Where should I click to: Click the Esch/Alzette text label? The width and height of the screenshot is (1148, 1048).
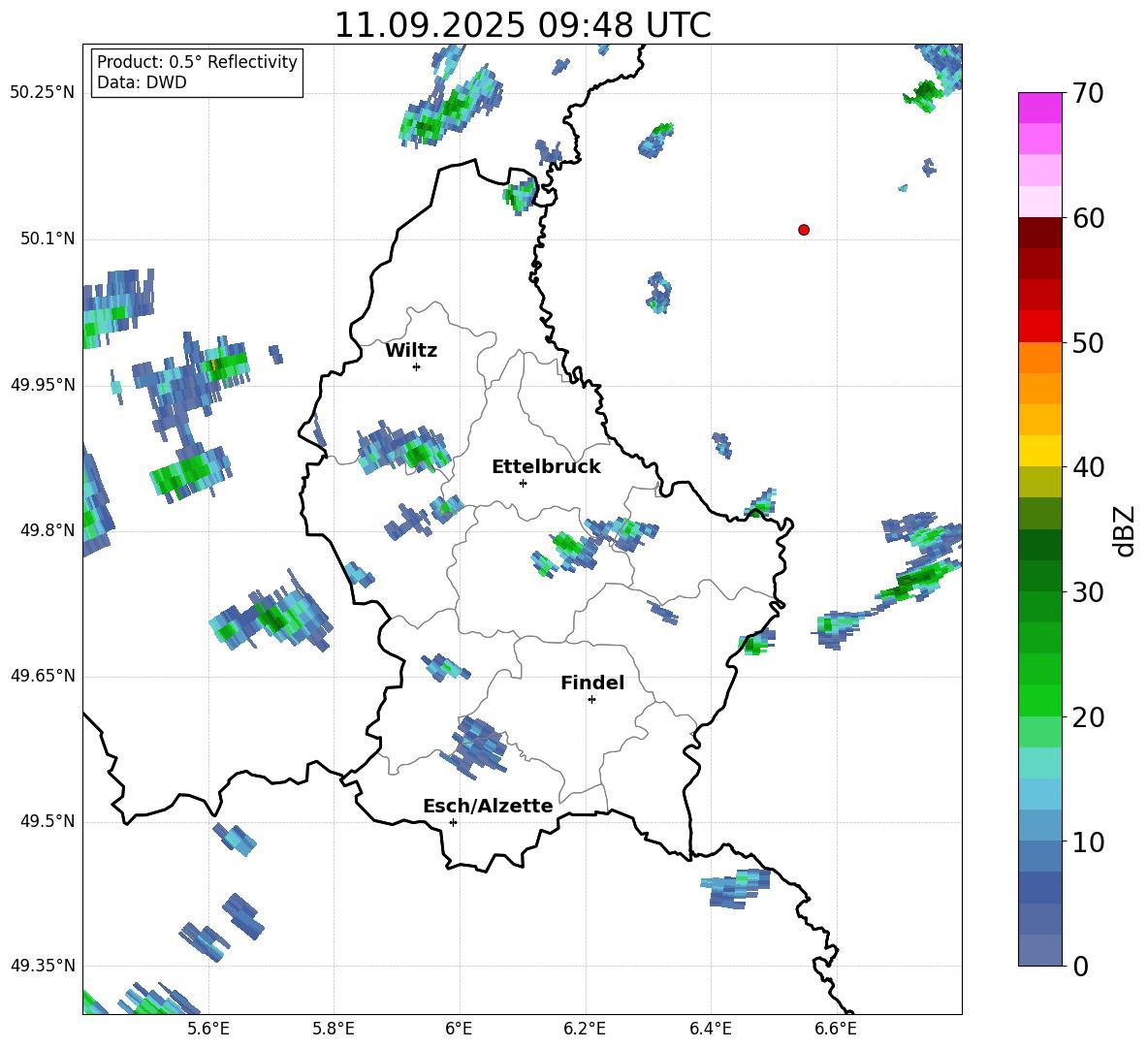click(488, 806)
